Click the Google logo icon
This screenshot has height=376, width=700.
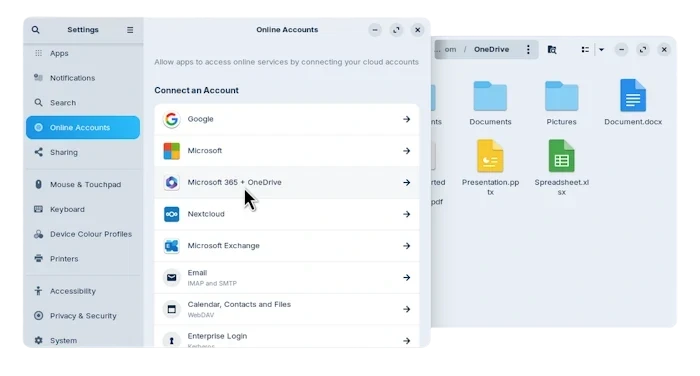(171, 119)
